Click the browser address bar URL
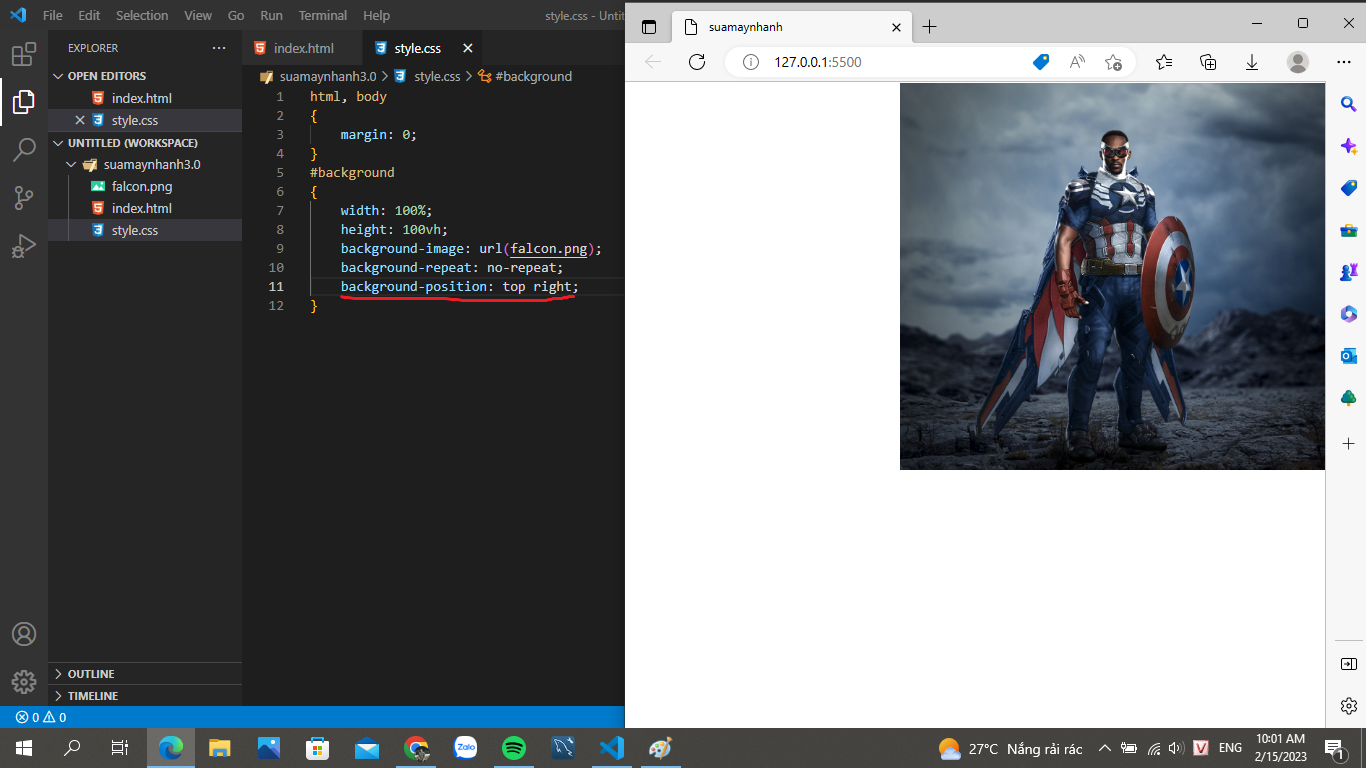1366x768 pixels. (x=817, y=62)
